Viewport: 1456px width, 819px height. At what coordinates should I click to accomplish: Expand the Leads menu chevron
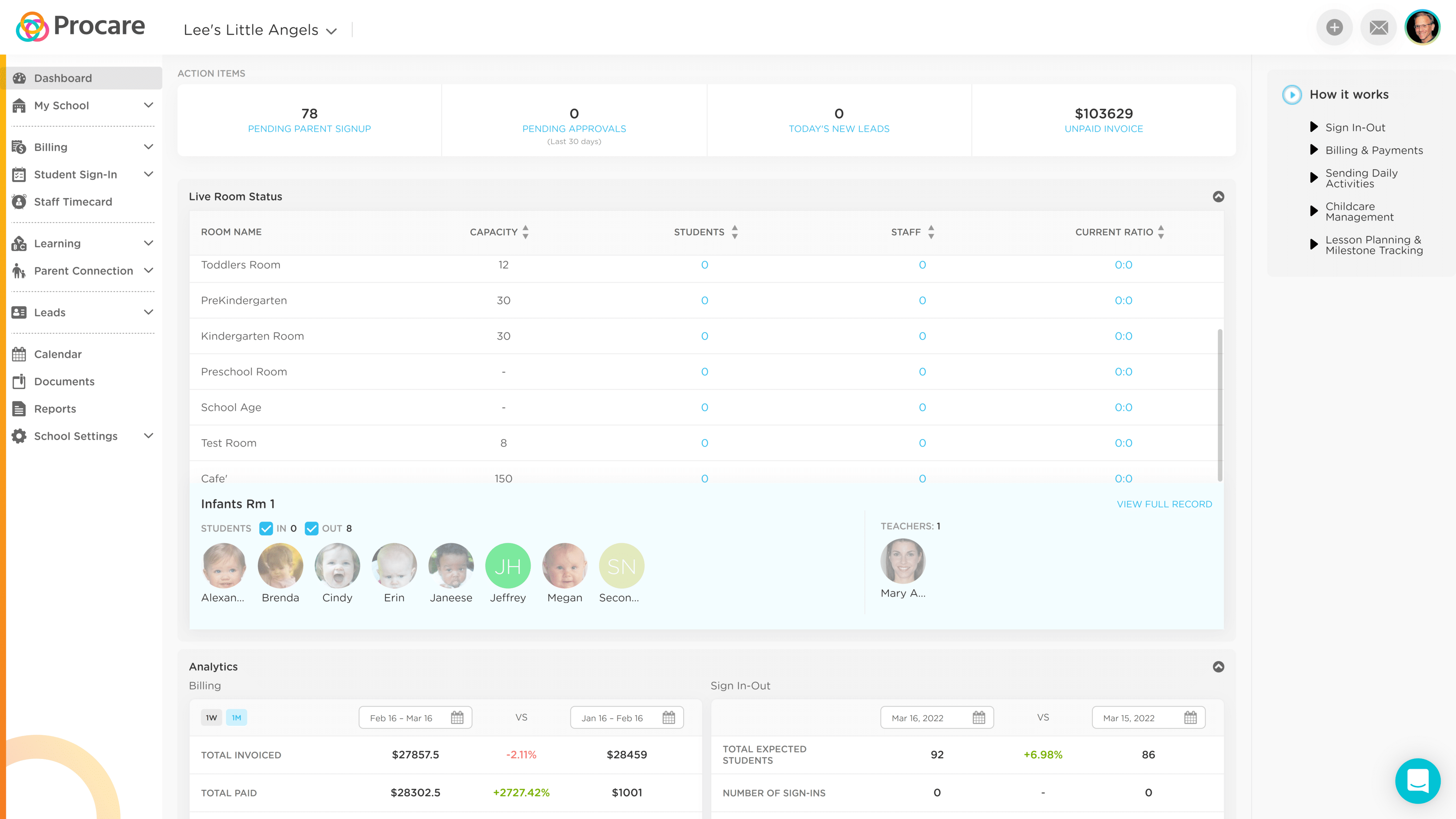pyautogui.click(x=149, y=312)
